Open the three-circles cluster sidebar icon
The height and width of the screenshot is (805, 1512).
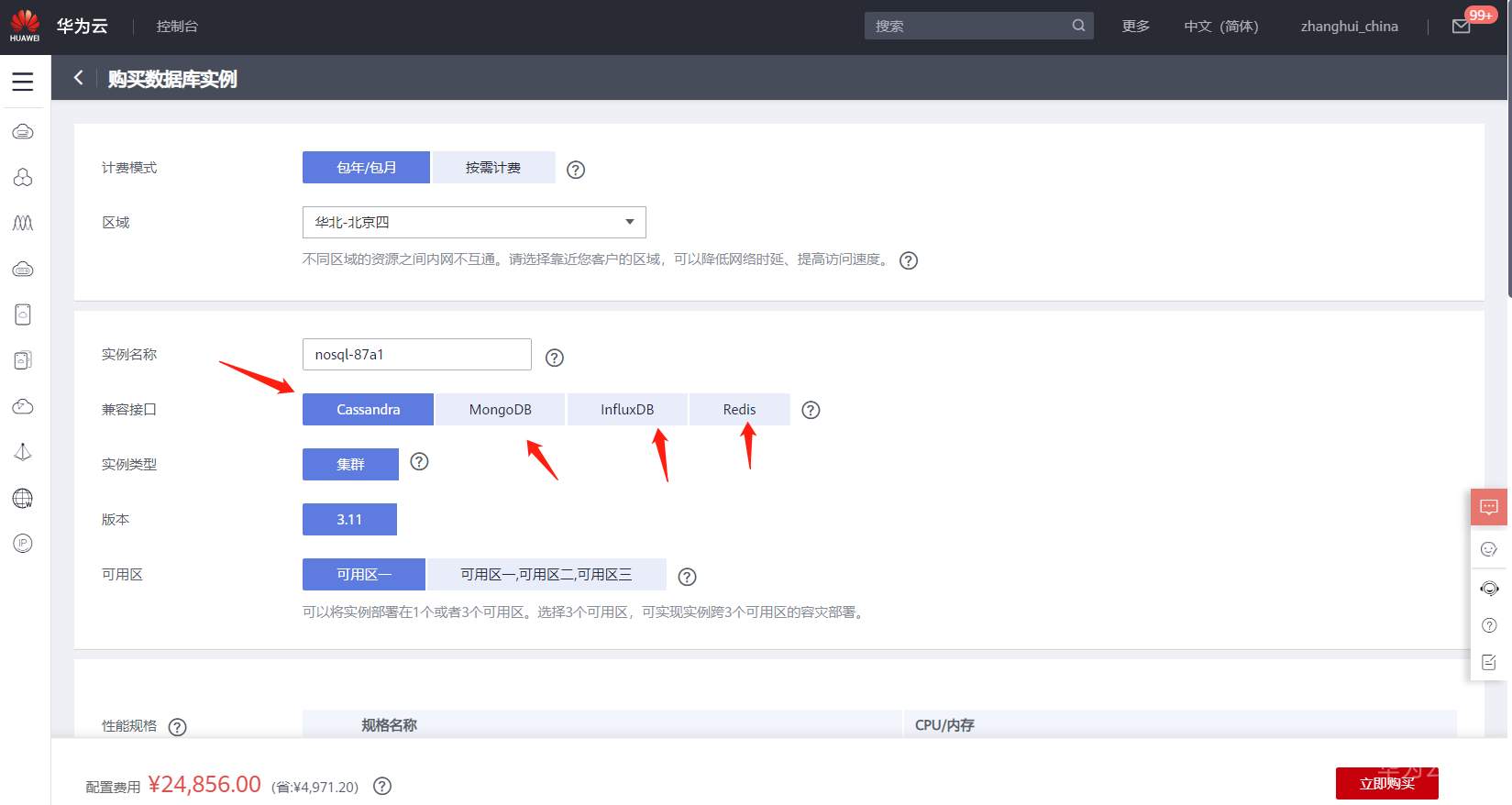23,177
